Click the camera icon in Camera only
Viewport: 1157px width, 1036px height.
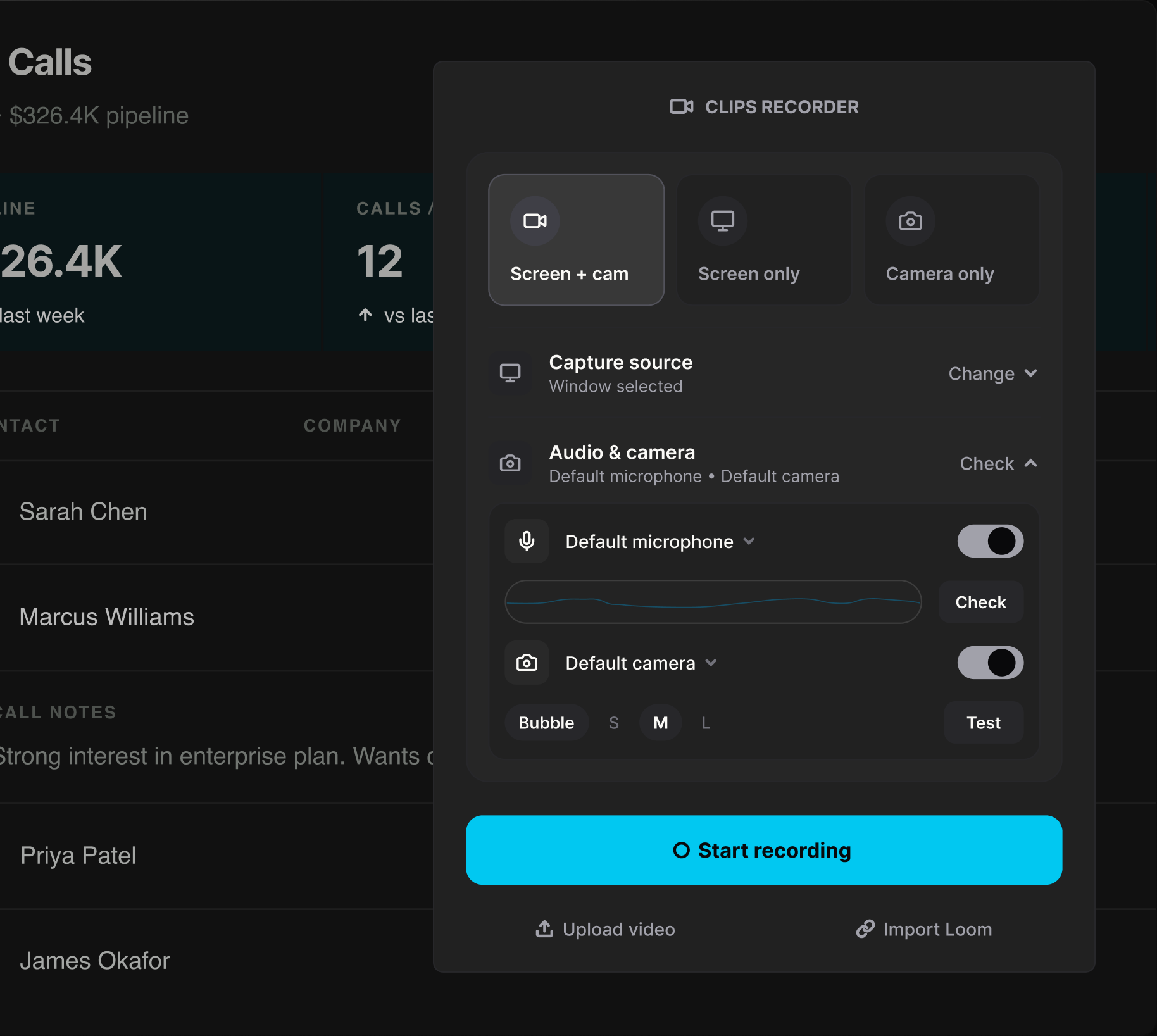click(x=910, y=221)
